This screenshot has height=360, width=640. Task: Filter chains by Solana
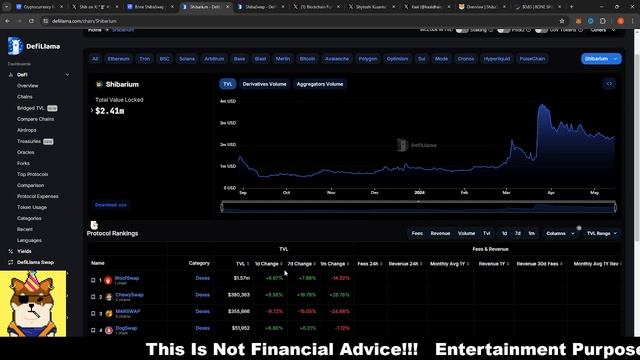click(x=187, y=59)
